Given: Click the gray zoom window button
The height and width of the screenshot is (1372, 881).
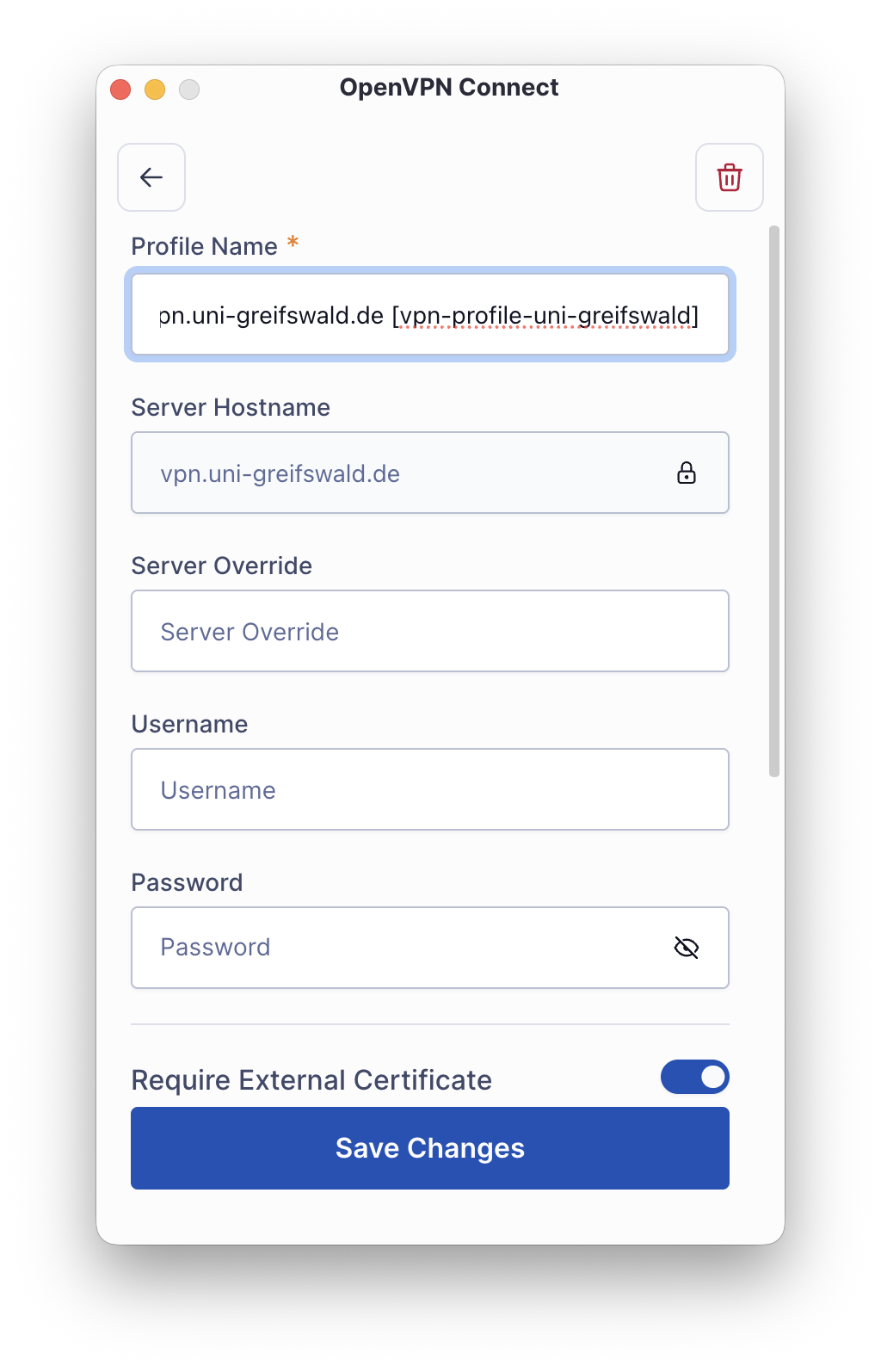Looking at the screenshot, I should pos(189,90).
